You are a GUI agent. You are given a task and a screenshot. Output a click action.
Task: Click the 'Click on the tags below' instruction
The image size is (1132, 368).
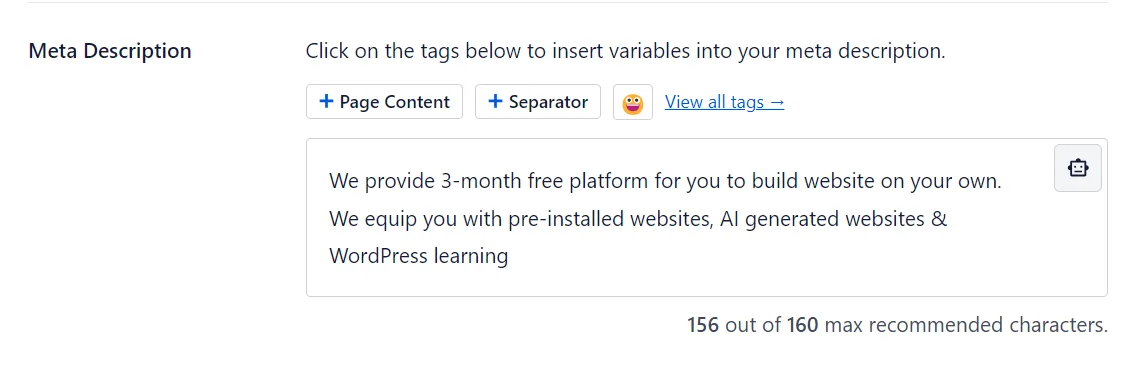(625, 51)
